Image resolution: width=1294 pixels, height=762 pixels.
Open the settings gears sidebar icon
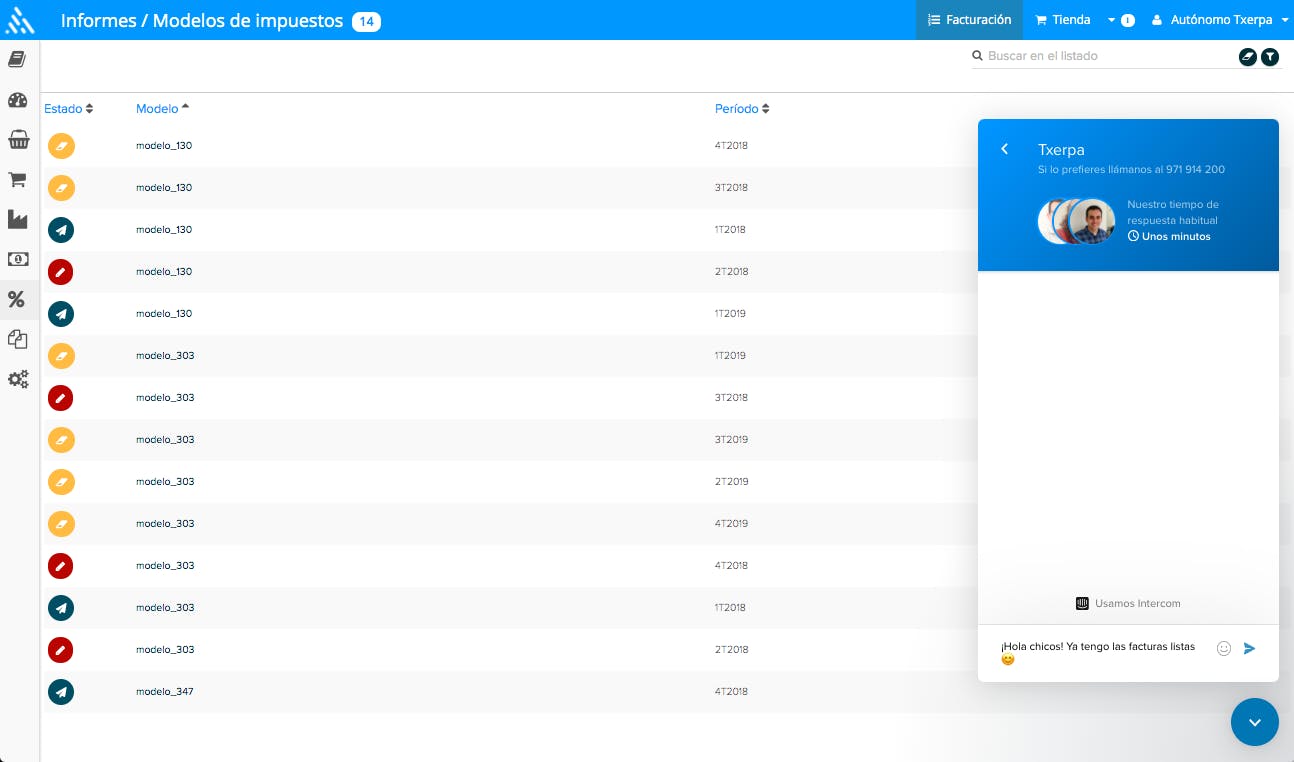click(x=18, y=379)
